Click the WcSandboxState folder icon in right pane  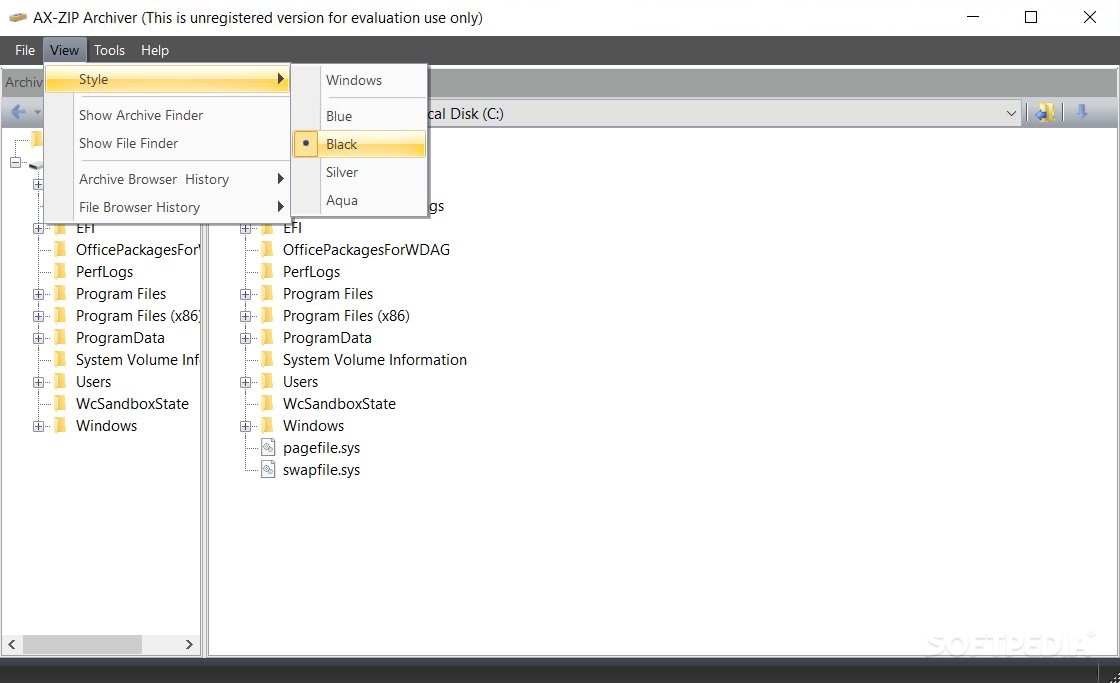268,404
